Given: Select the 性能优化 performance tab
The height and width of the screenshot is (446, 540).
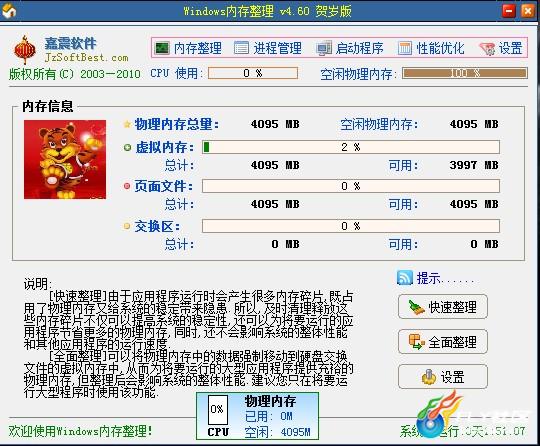Looking at the screenshot, I should click(431, 48).
